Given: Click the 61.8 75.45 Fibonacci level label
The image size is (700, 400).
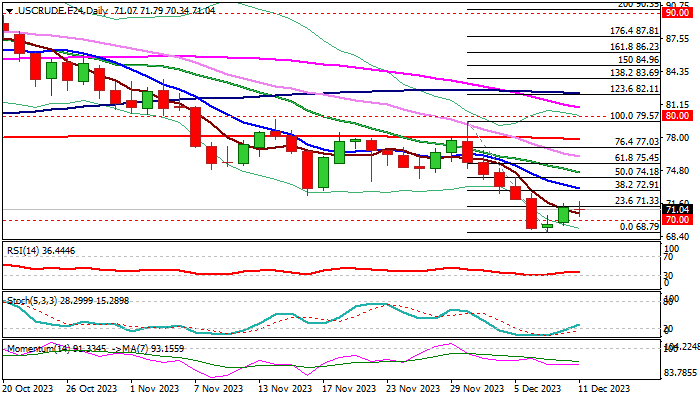Looking at the screenshot, I should 634,158.
